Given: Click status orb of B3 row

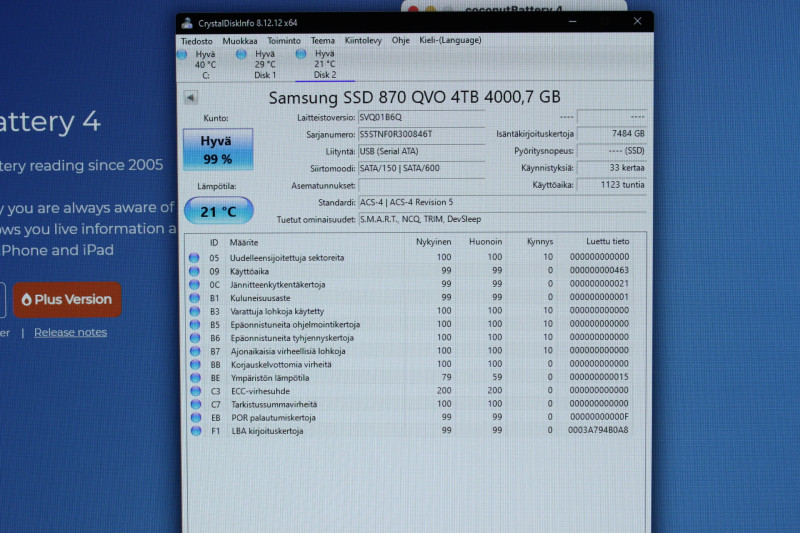Looking at the screenshot, I should (194, 311).
